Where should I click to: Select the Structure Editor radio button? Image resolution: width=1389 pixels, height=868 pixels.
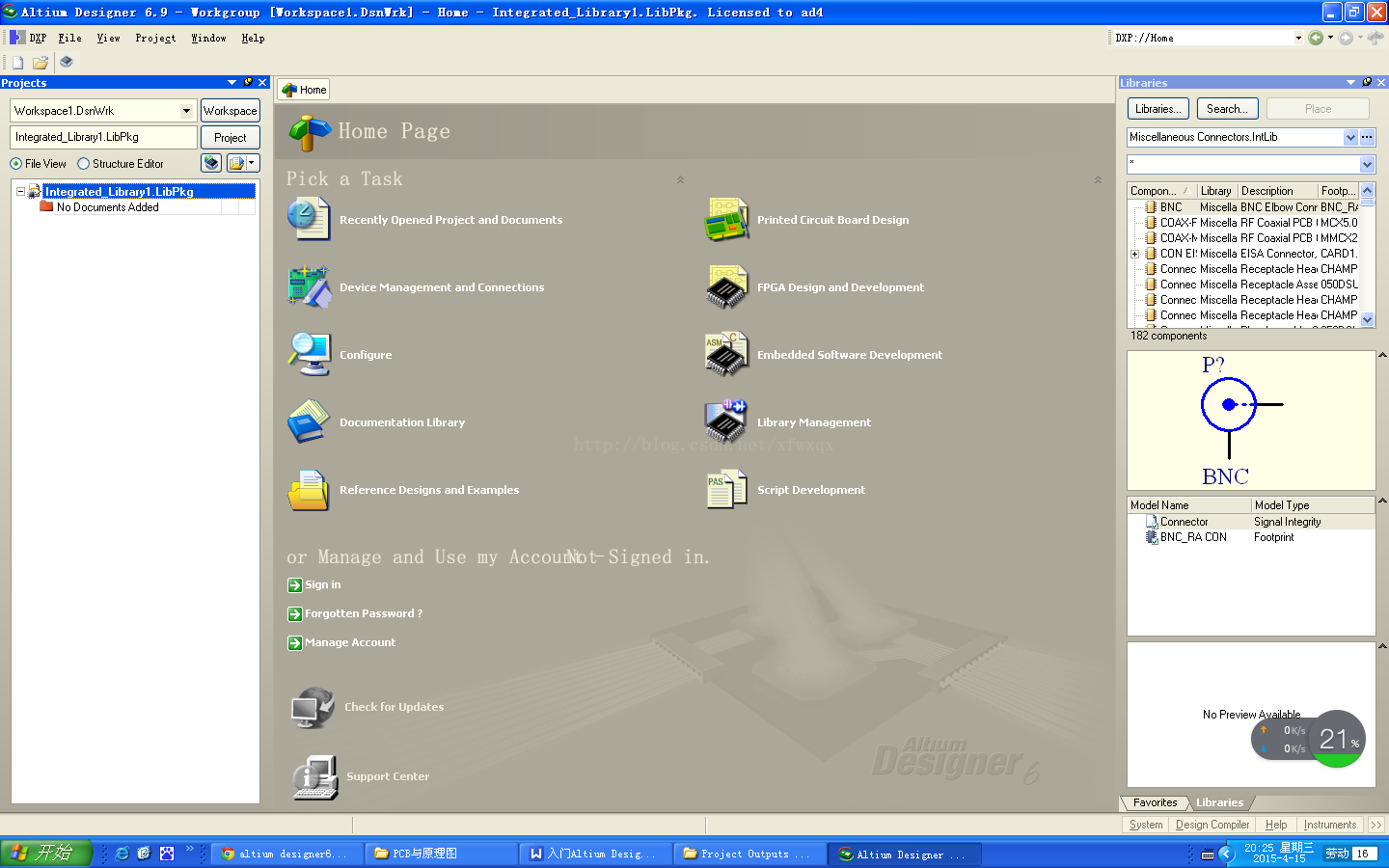click(84, 164)
